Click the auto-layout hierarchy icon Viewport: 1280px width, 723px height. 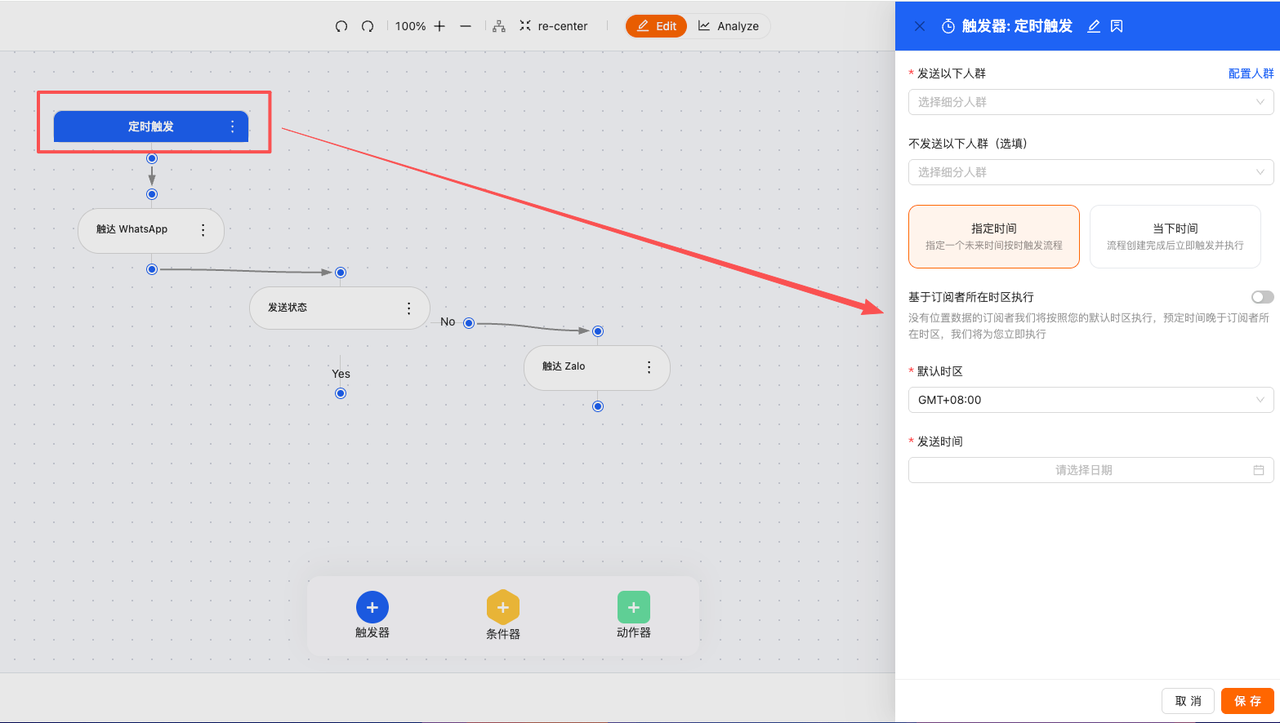499,26
